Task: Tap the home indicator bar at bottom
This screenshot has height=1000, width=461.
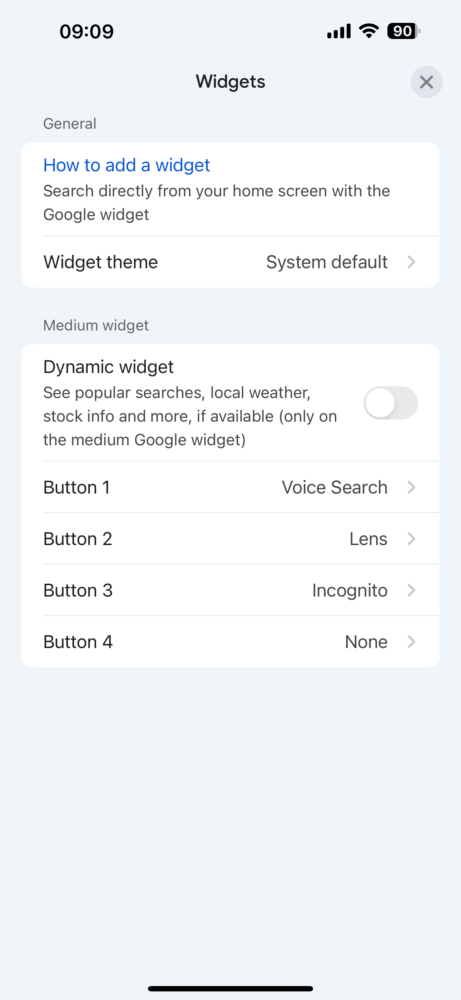Action: coord(230,989)
